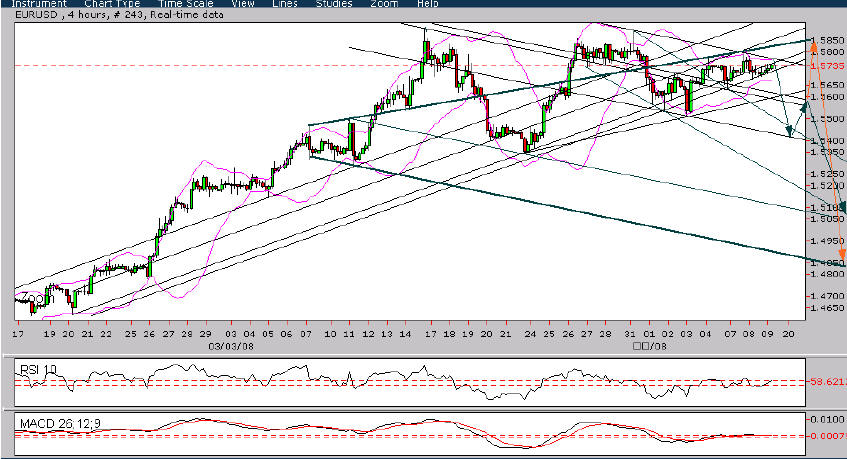Click the 1.5050 price axis label
Screen dimensions: 847x459
click(x=827, y=219)
